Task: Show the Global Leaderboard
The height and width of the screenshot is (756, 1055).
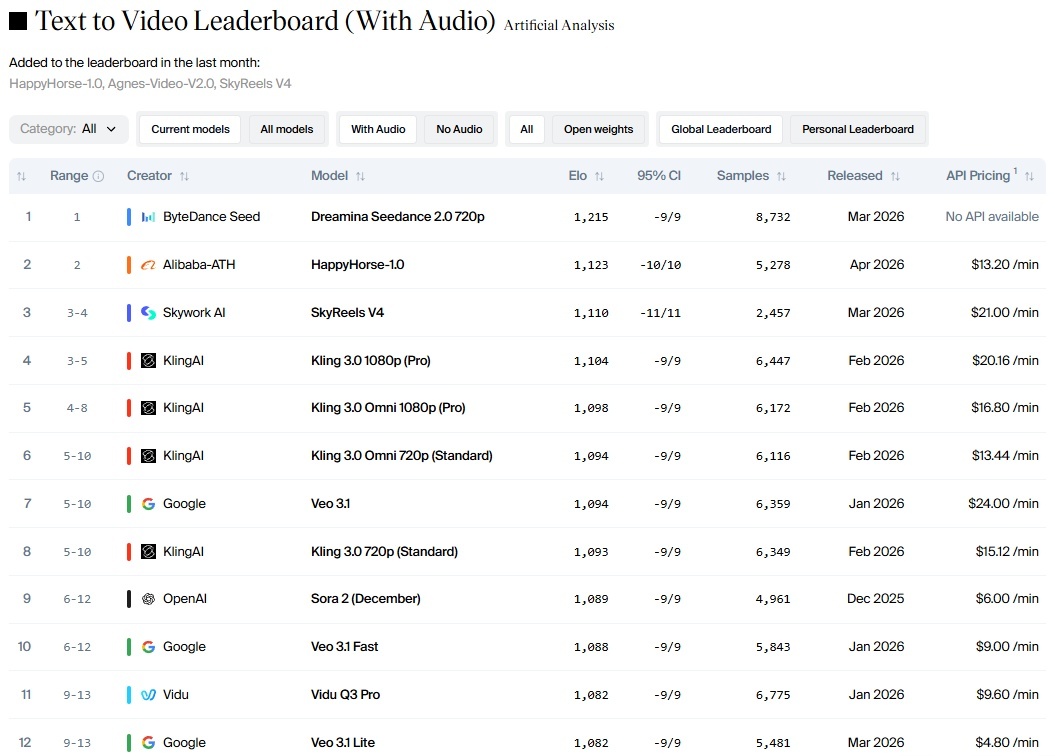Action: (721, 129)
